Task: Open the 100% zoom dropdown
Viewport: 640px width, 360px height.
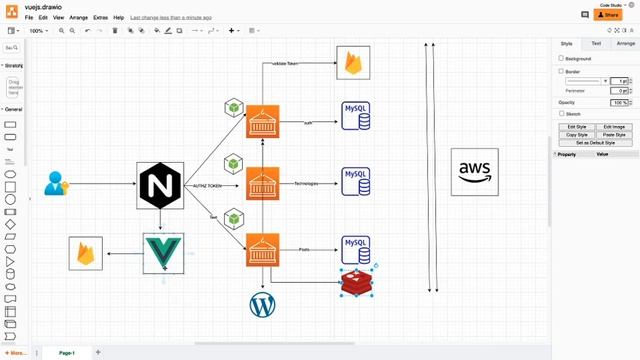Action: [x=39, y=31]
